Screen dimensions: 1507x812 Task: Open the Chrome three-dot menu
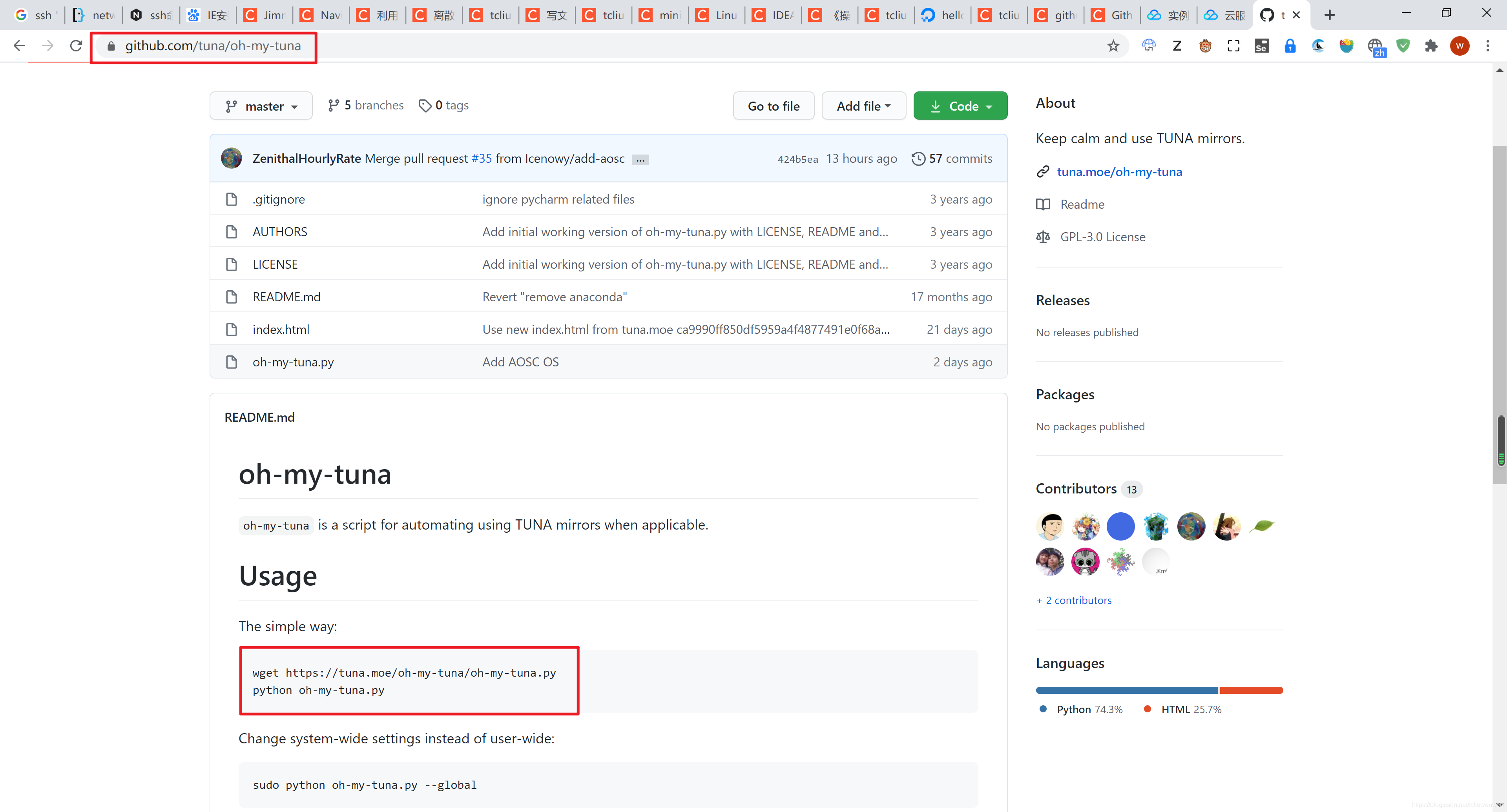[1488, 46]
